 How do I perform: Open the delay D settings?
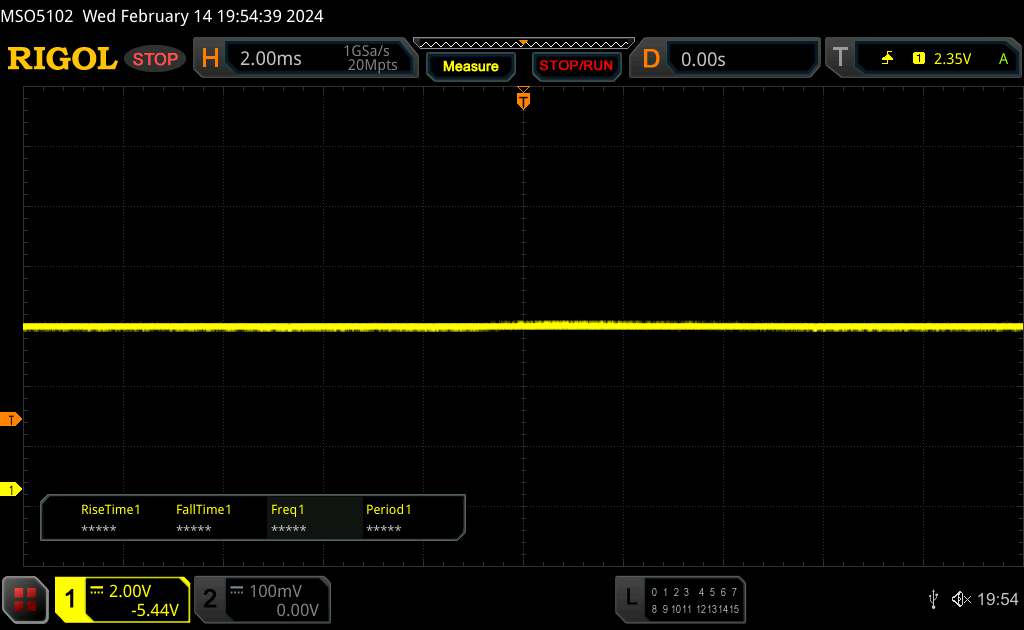[x=651, y=59]
